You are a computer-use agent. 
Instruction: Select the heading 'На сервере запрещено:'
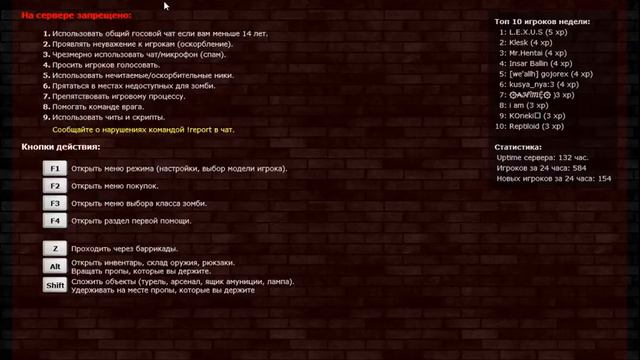tap(76, 16)
